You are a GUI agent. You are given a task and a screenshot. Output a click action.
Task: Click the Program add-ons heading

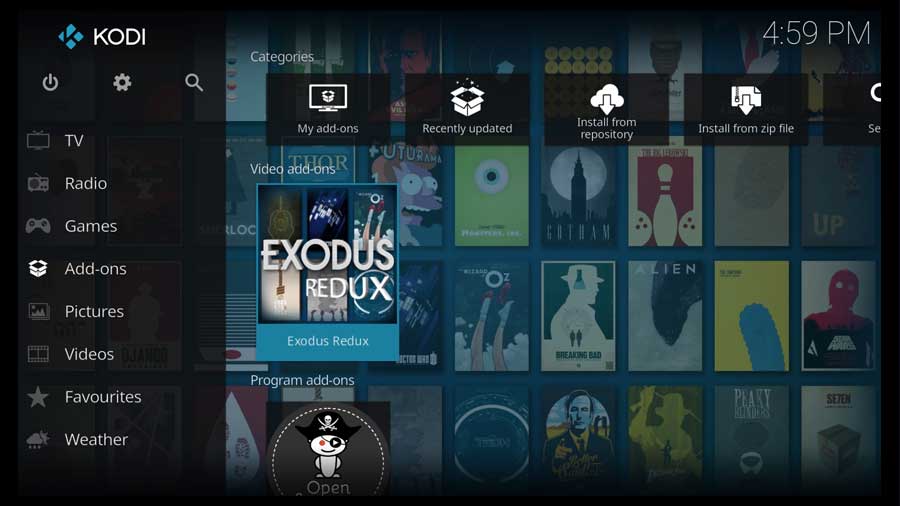coord(302,380)
